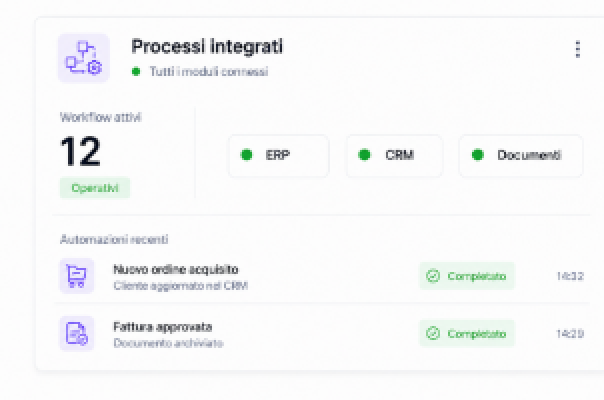The width and height of the screenshot is (604, 400).
Task: Select the ERP module chip
Action: pyautogui.click(x=279, y=156)
